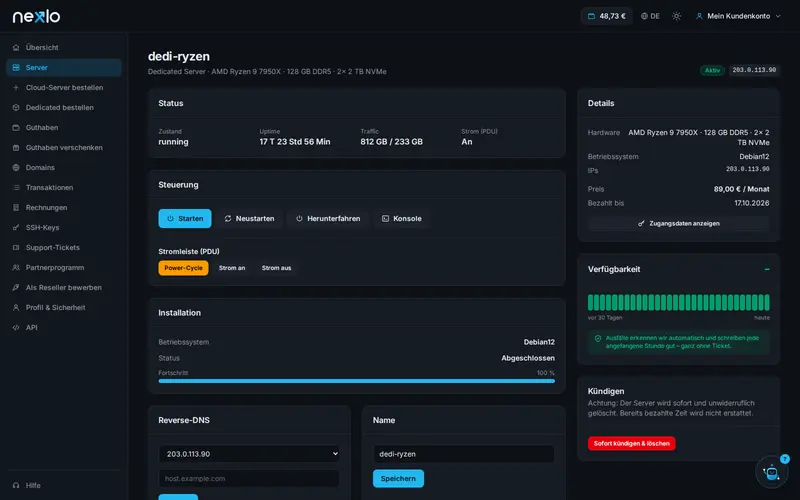Click the power icon in Herunterfahren button
Image resolution: width=800 pixels, height=500 pixels.
point(299,218)
